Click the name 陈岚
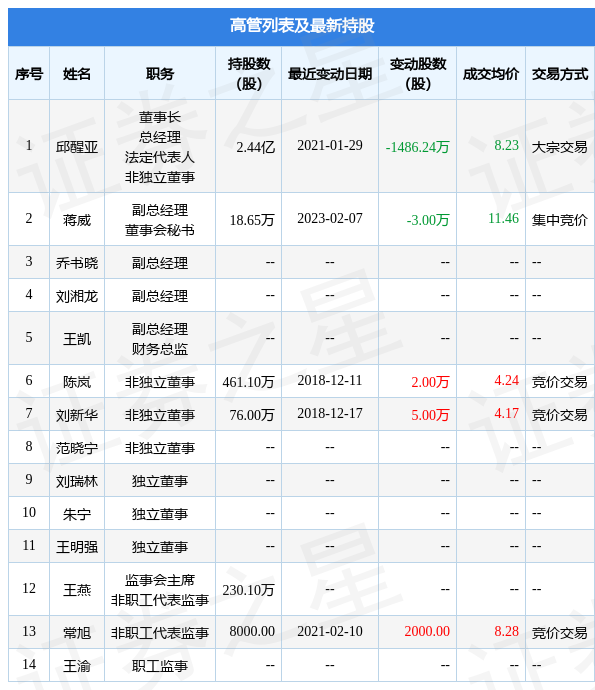The width and height of the screenshot is (595, 690). (x=77, y=382)
